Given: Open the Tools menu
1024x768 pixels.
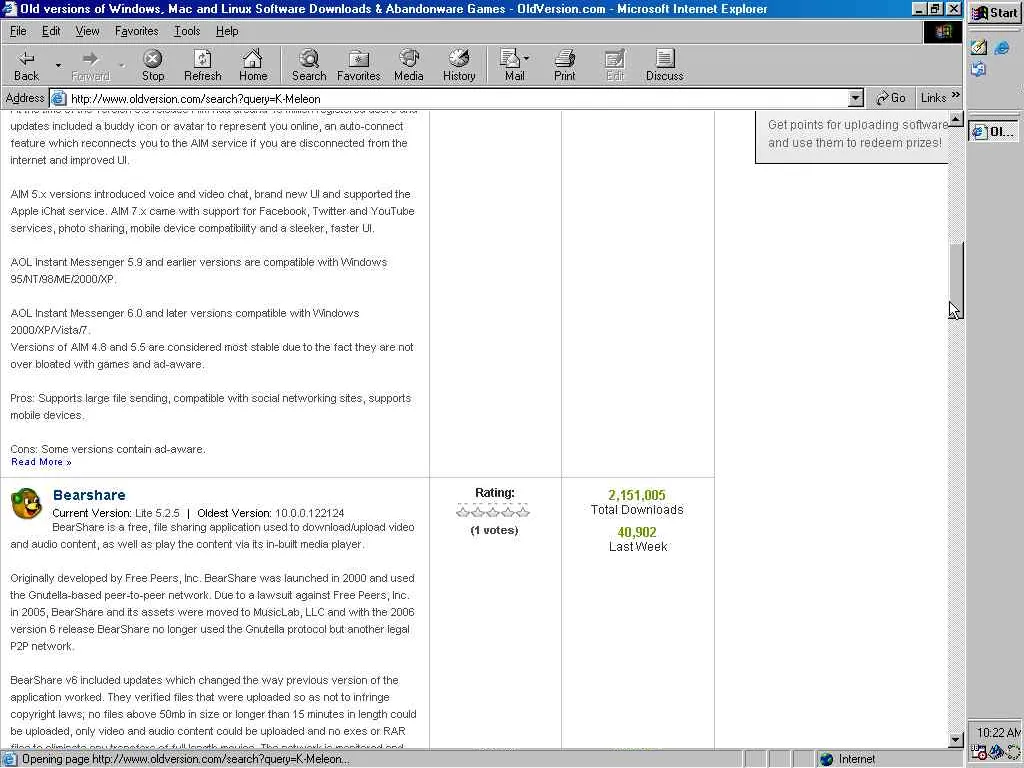Looking at the screenshot, I should tap(187, 31).
